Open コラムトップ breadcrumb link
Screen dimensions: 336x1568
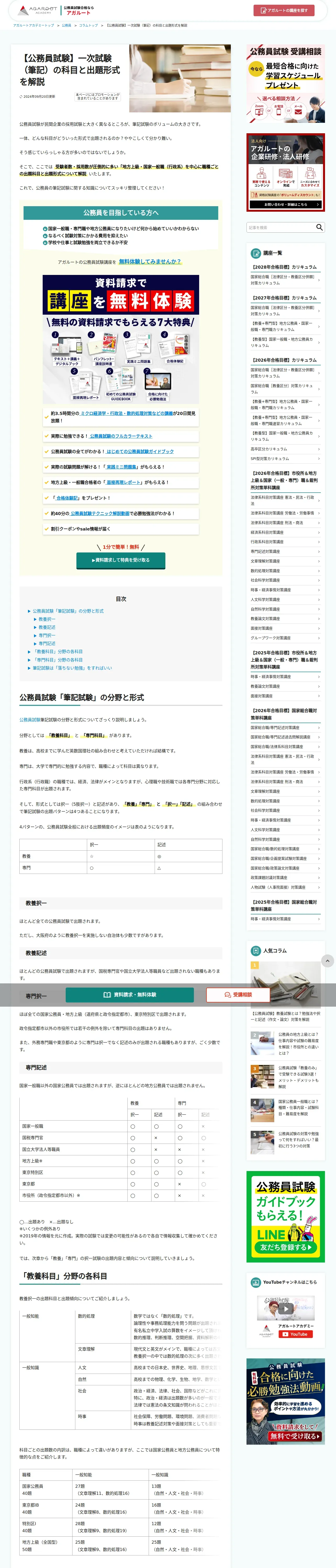(x=88, y=26)
